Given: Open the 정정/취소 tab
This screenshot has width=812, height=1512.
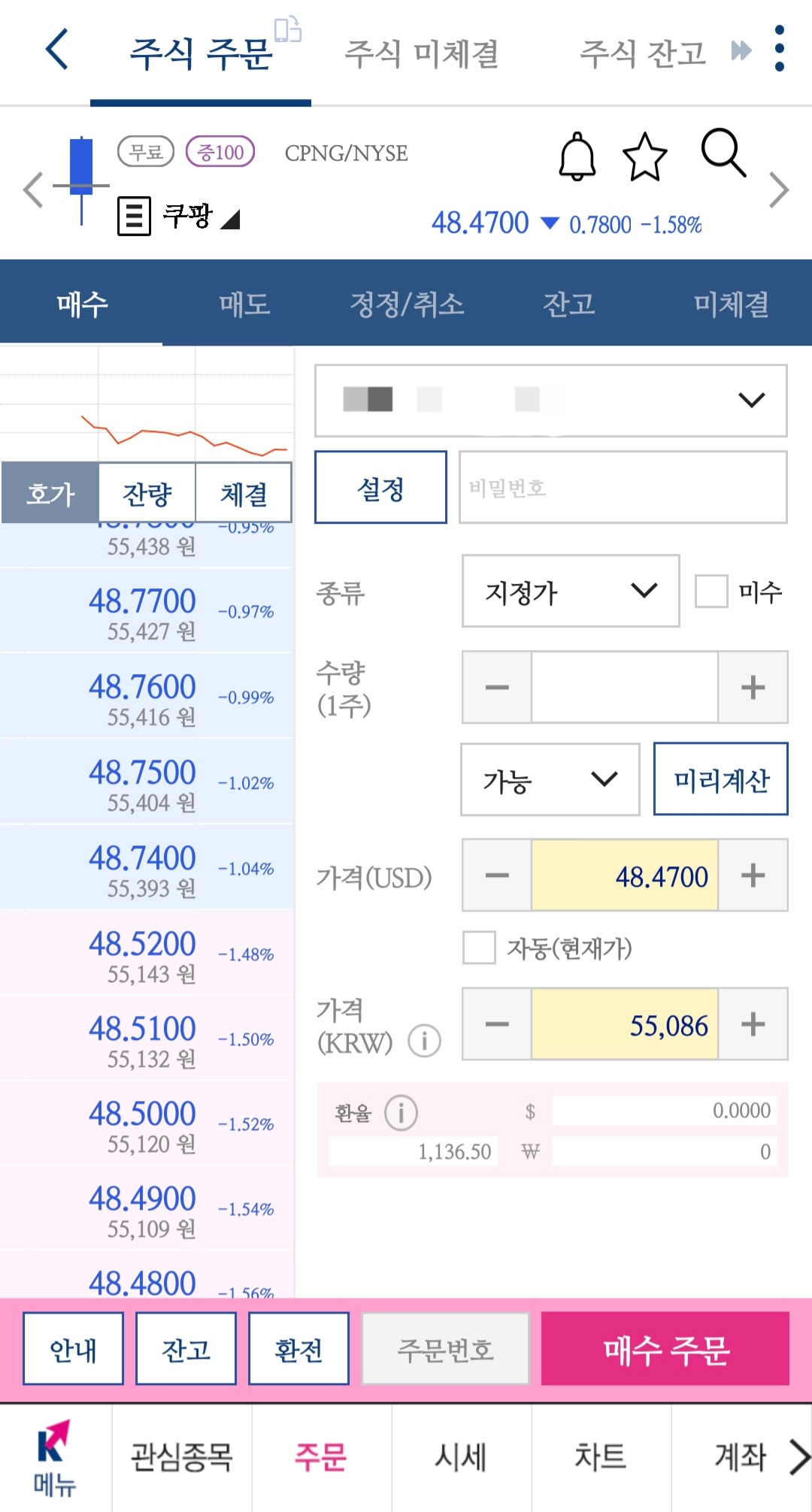Looking at the screenshot, I should (x=407, y=304).
